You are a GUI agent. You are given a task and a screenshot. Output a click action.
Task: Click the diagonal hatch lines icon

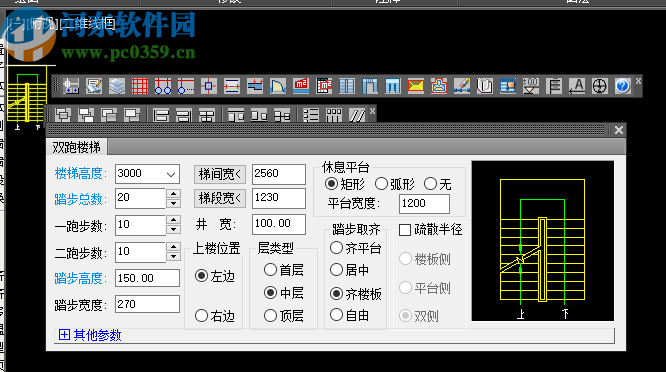[357, 115]
